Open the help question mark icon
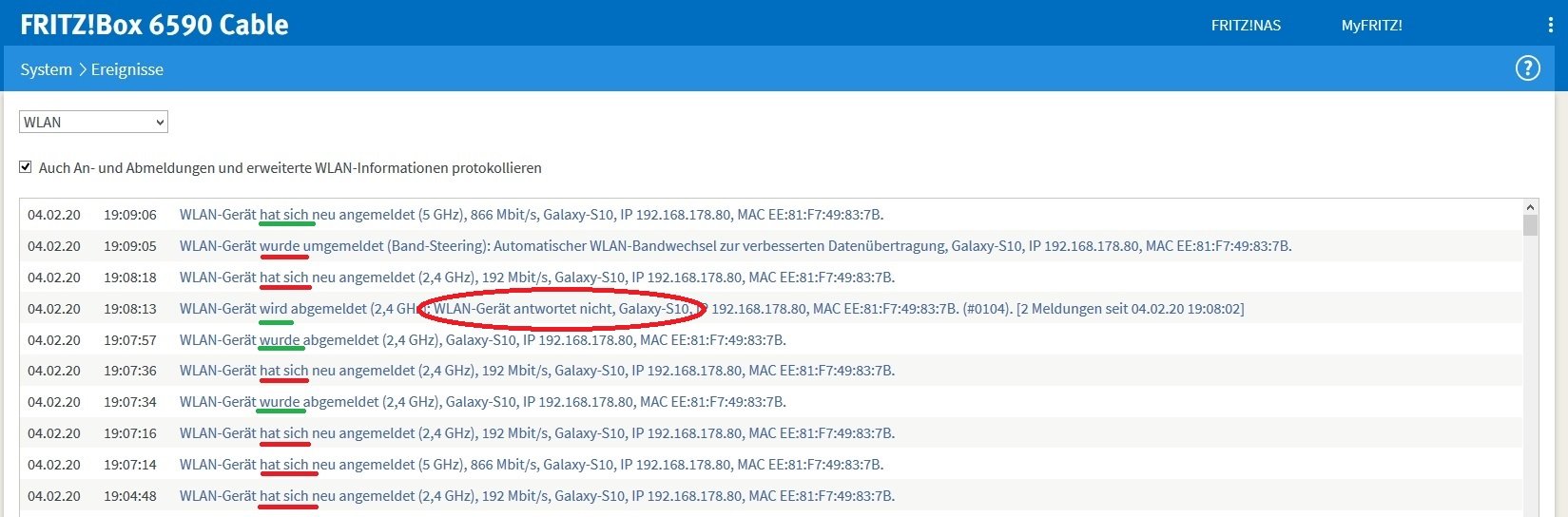This screenshot has height=517, width=1568. pos(1527,68)
